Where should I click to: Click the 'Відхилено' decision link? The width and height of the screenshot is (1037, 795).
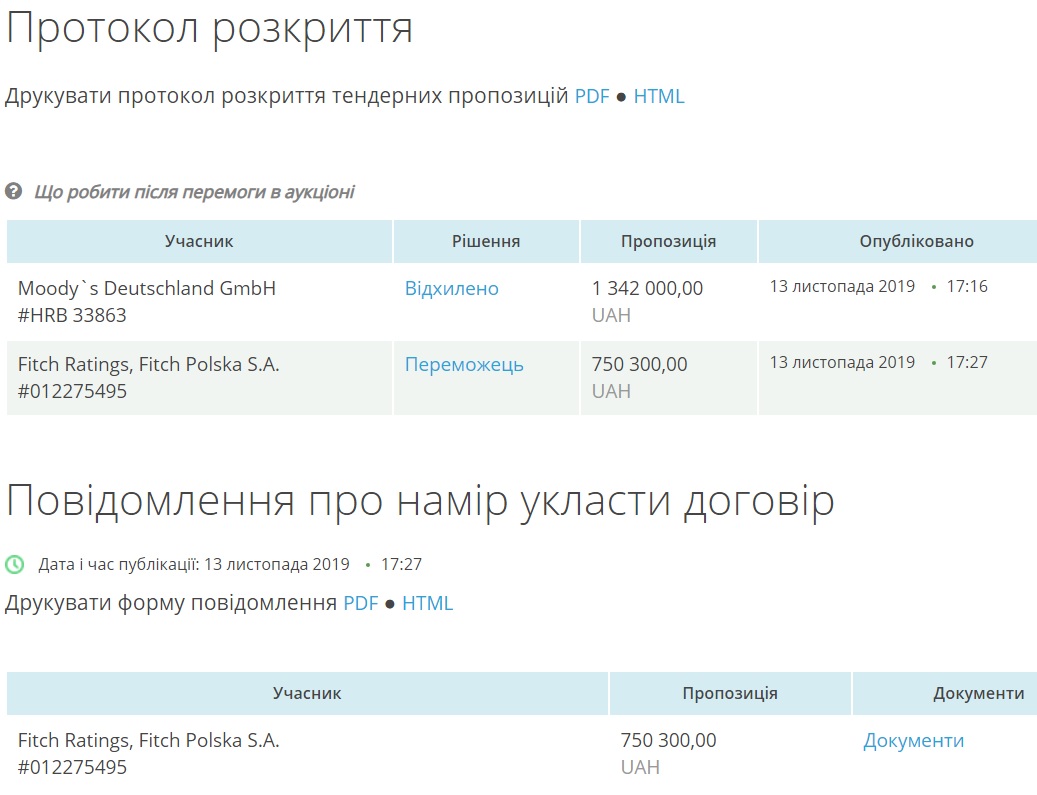tap(451, 289)
